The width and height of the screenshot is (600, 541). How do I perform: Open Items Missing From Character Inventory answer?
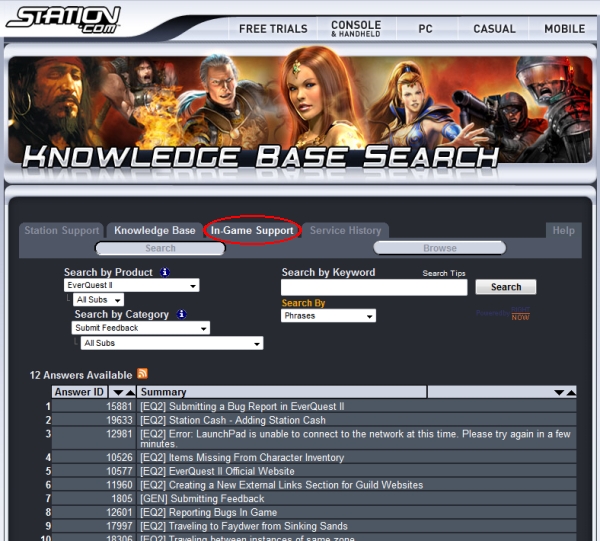(x=242, y=458)
